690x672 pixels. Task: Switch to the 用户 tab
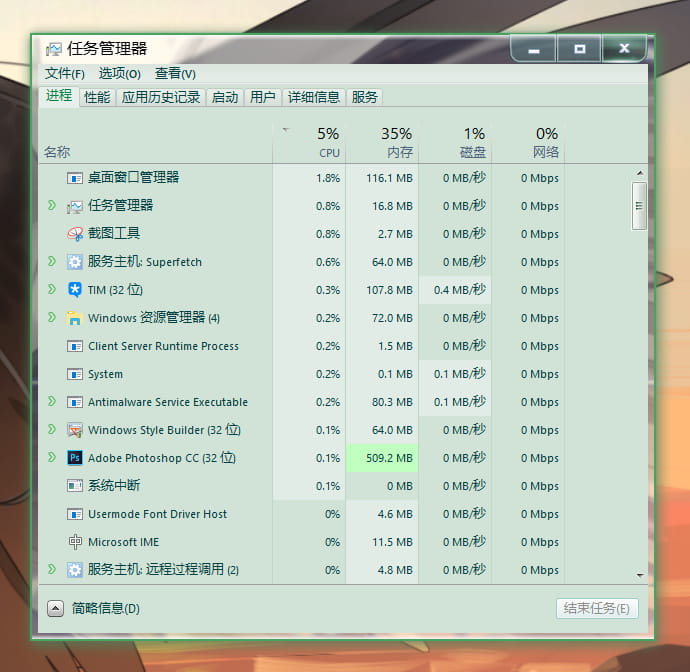[263, 97]
